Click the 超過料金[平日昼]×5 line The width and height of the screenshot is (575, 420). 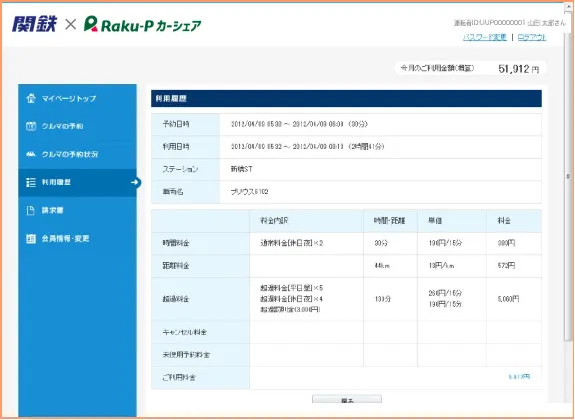[x=292, y=288]
